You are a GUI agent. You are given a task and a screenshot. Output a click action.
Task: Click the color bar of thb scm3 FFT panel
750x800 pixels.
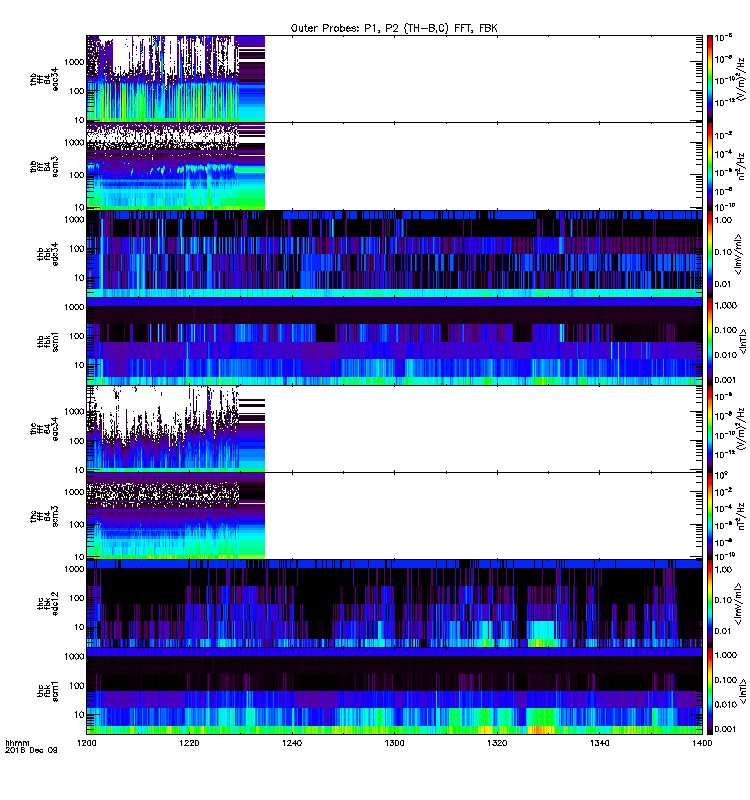click(710, 167)
